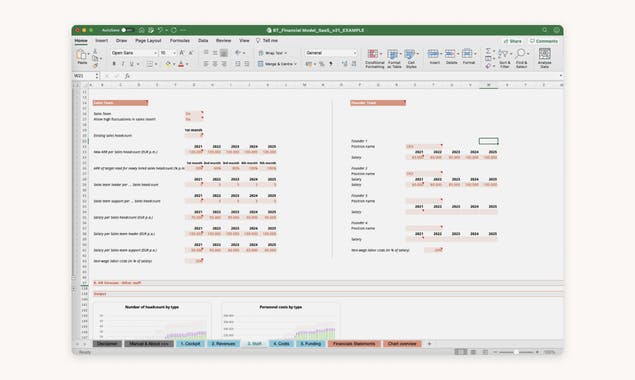Click the Decrease Indent icon

pos(238,64)
